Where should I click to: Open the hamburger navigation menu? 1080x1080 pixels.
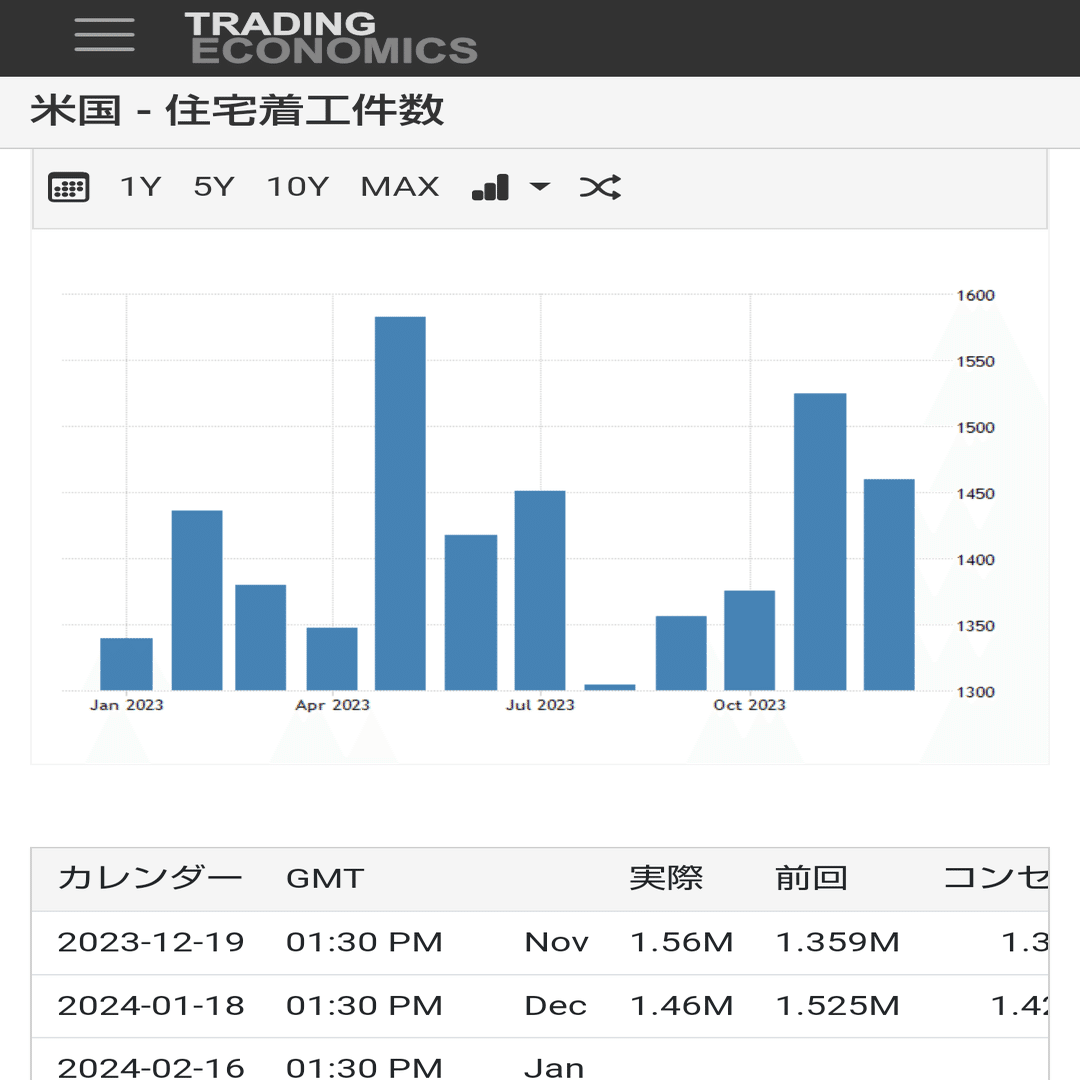(x=104, y=34)
